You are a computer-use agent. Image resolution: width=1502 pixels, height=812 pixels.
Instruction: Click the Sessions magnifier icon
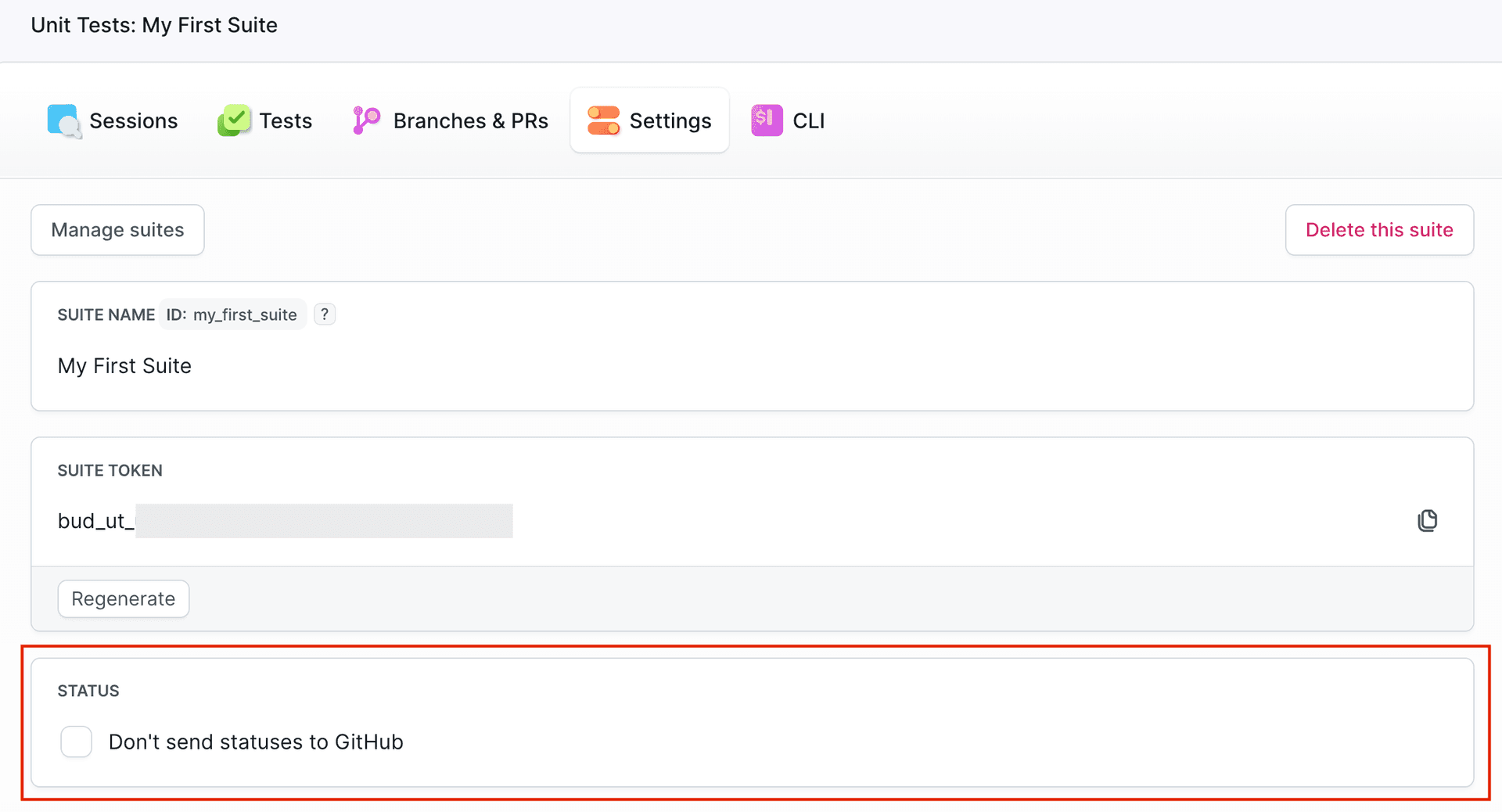pos(65,120)
